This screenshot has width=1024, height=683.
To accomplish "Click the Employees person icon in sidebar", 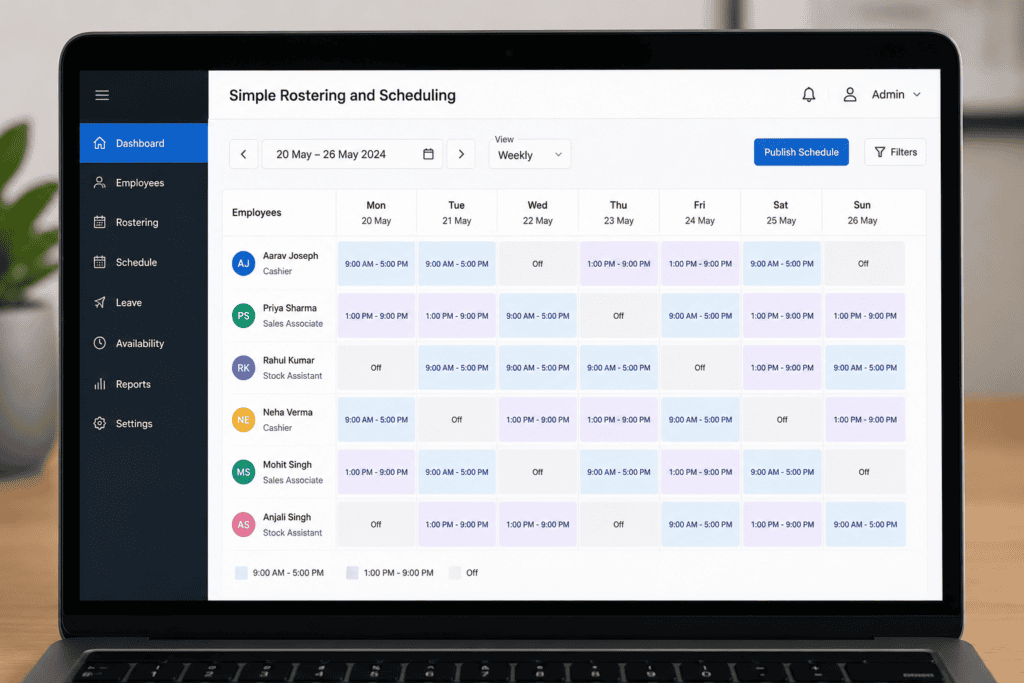I will pos(99,183).
